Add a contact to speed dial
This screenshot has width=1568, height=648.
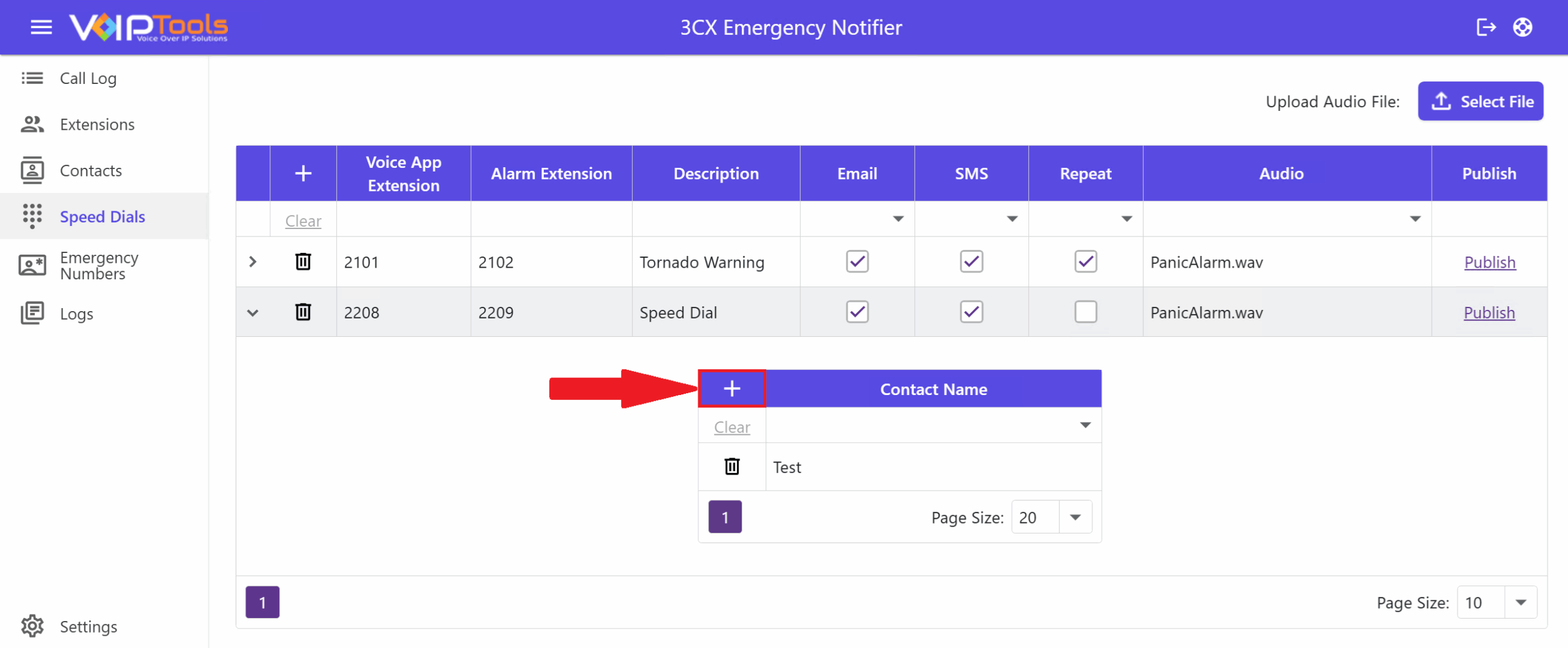tap(732, 388)
